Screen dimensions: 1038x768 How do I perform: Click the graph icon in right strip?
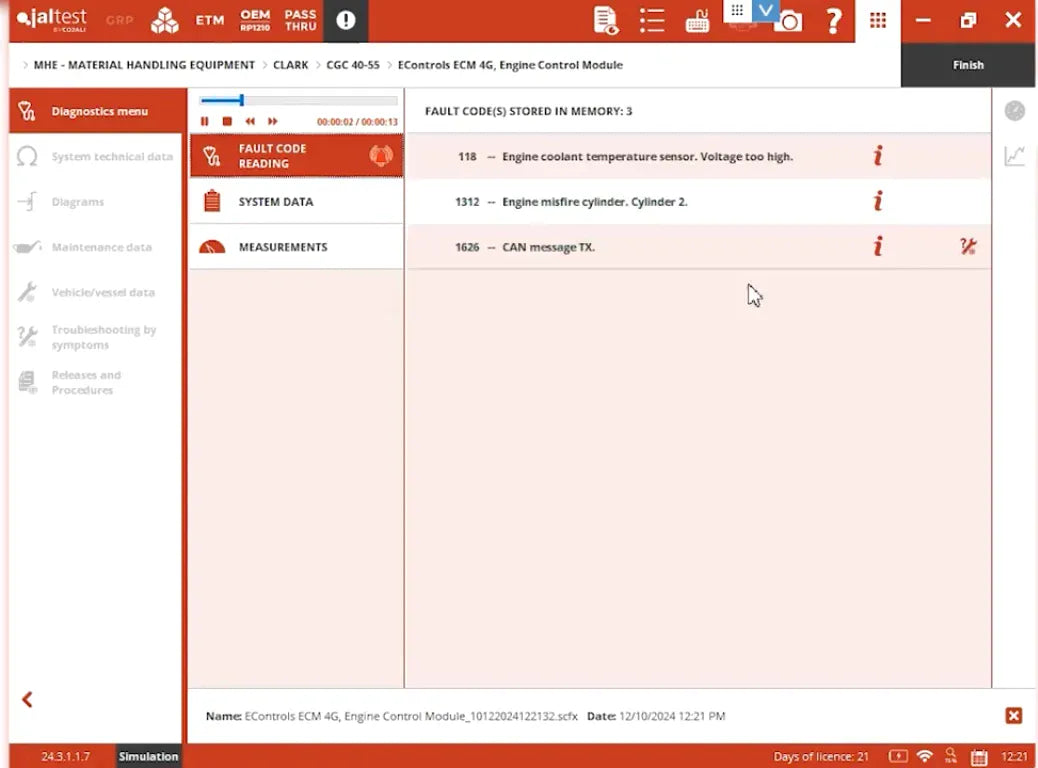point(1014,156)
